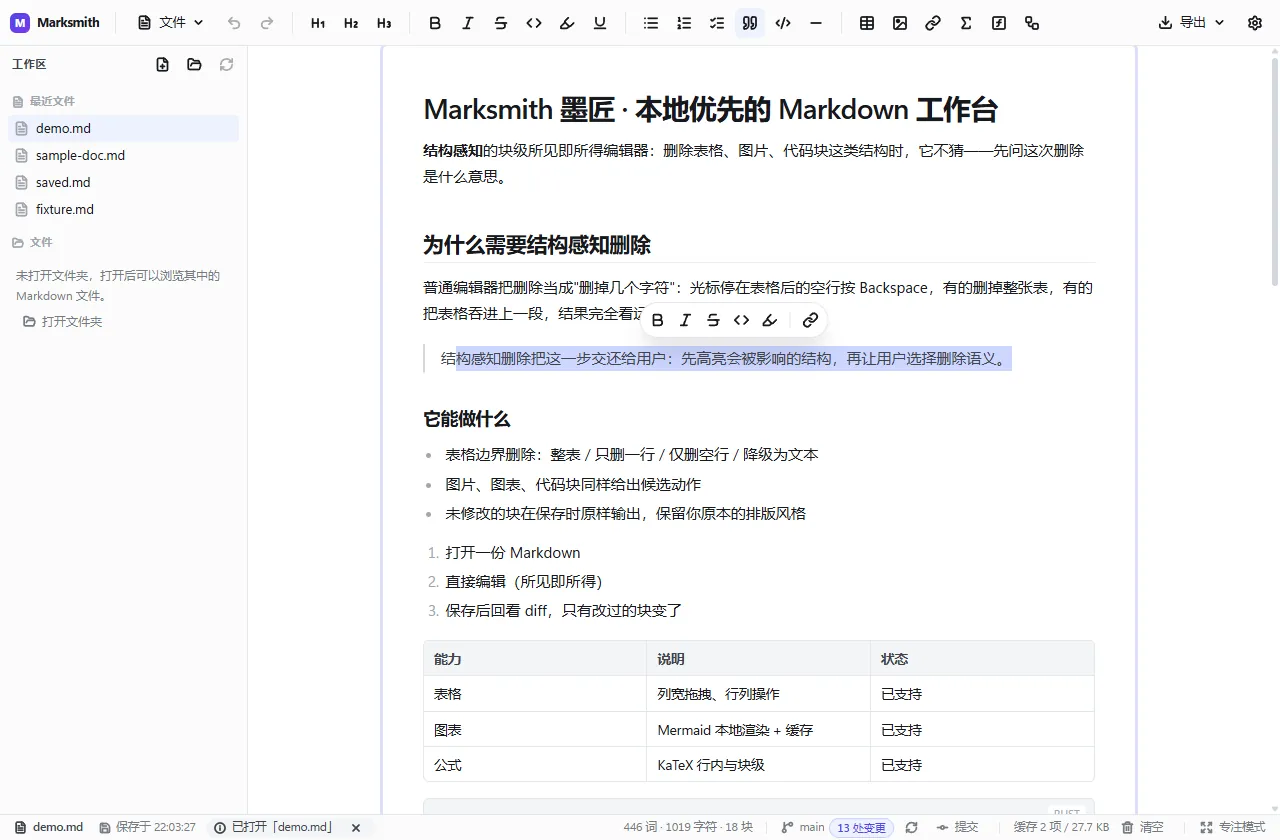Insert a code block
The image size is (1280, 840).
point(783,23)
